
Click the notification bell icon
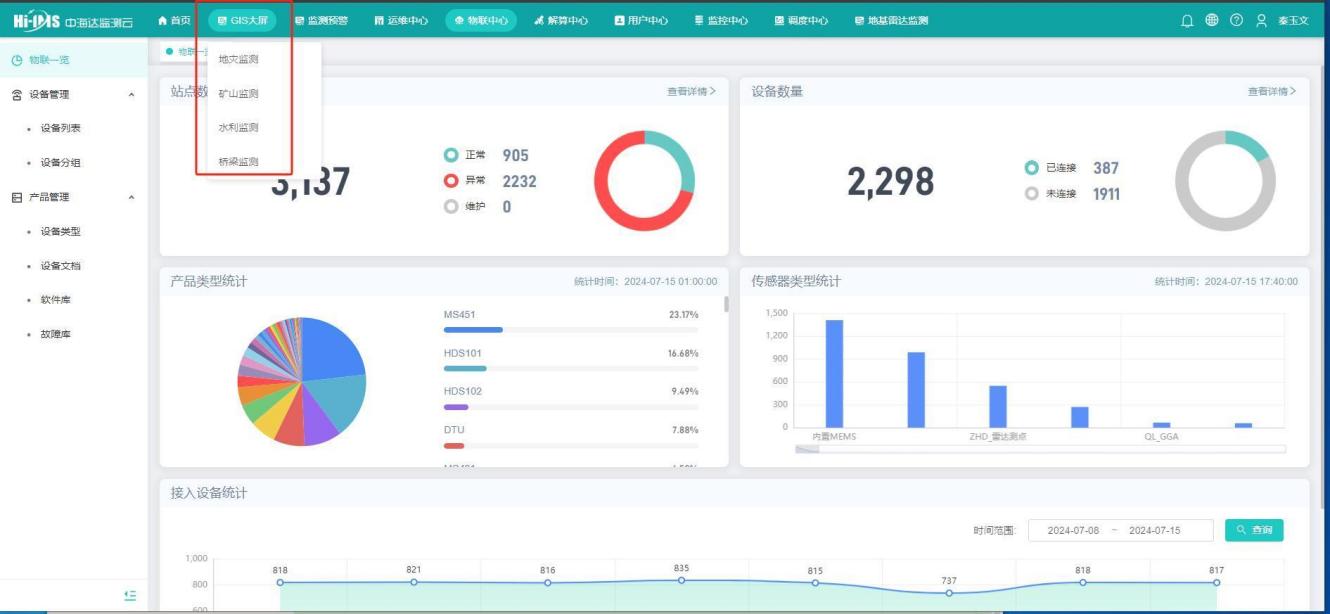[1187, 20]
